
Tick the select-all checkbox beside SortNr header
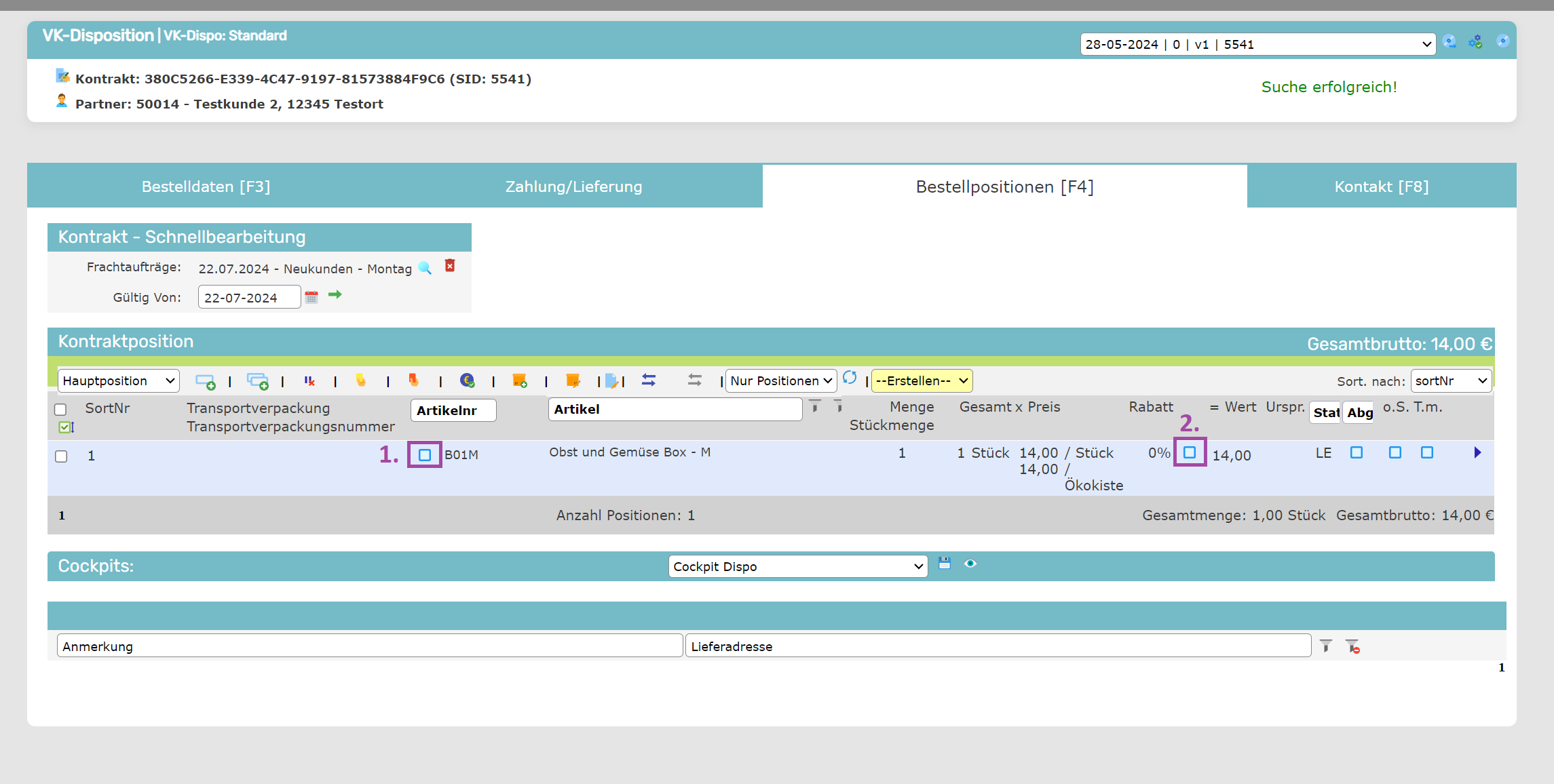[x=60, y=409]
